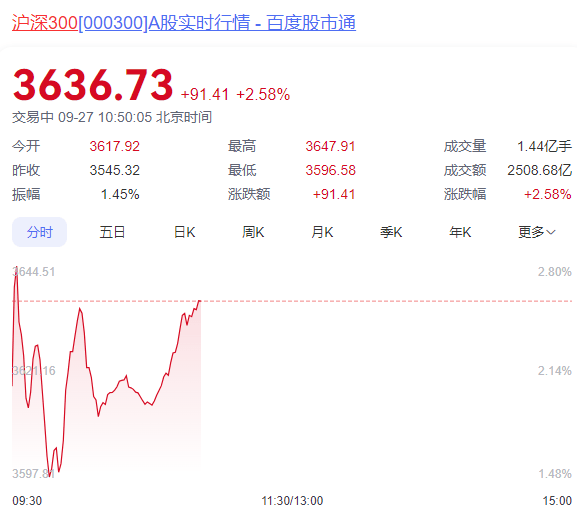The width and height of the screenshot is (577, 521).
Task: Click the 09:30 time axis label
Action: pos(27,501)
